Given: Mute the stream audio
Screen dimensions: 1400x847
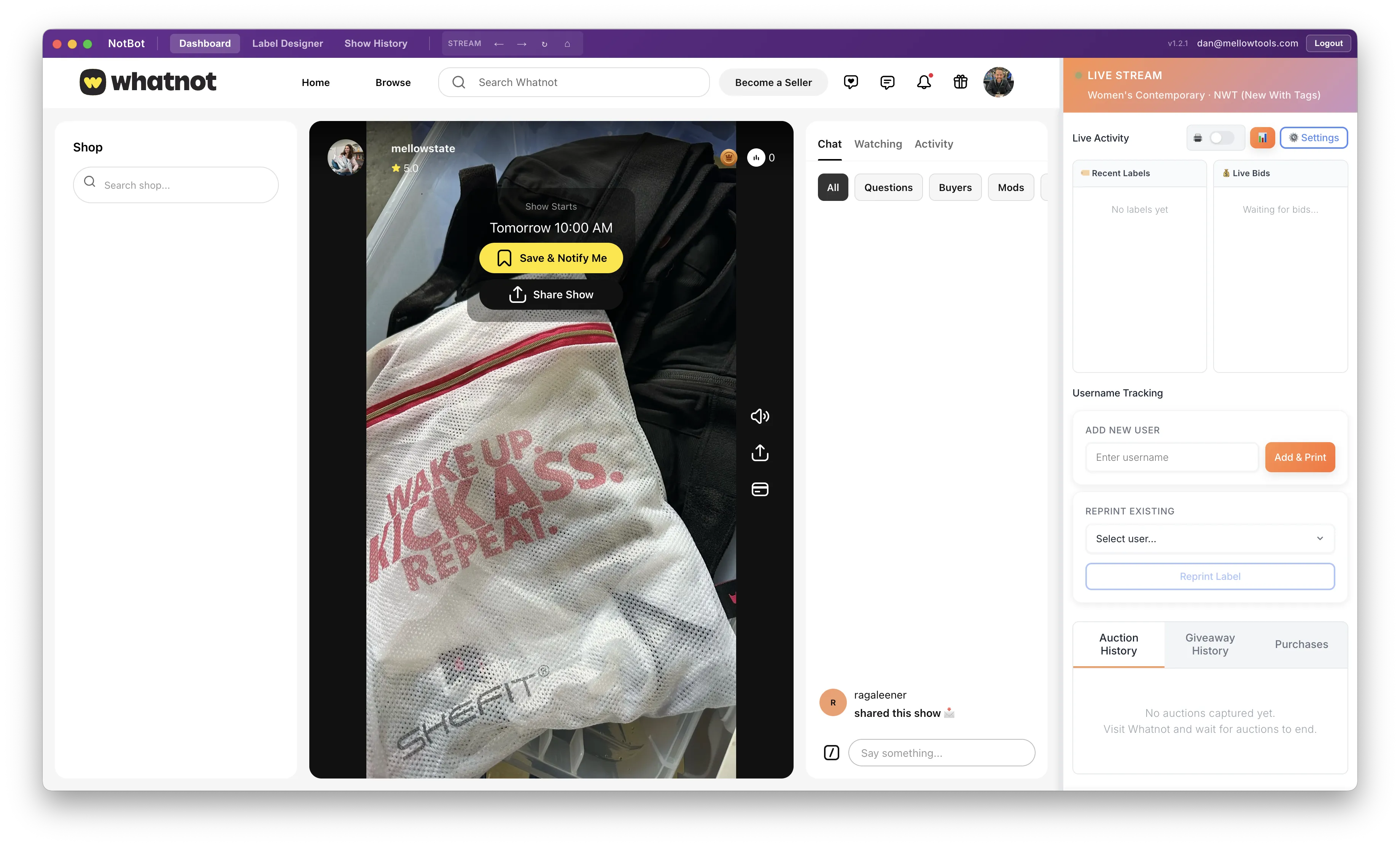Looking at the screenshot, I should pos(760,416).
